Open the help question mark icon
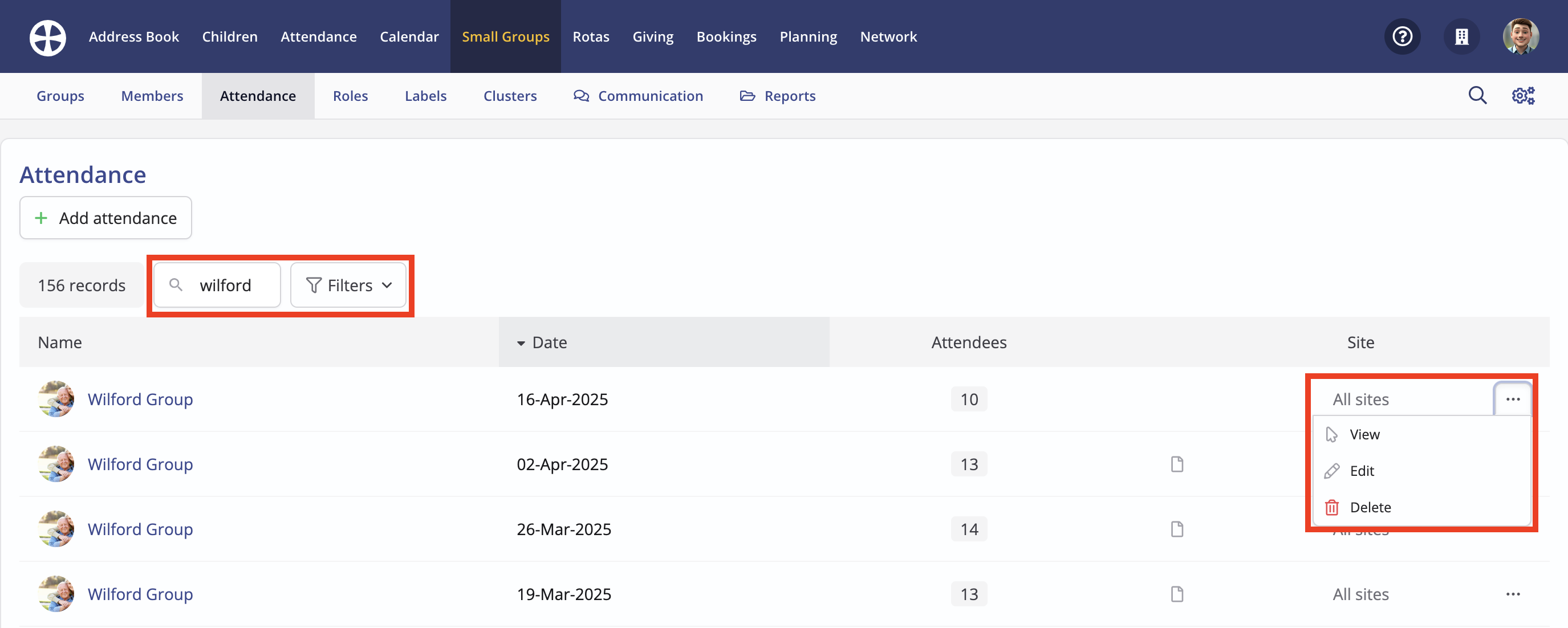1568x628 pixels. [x=1402, y=37]
